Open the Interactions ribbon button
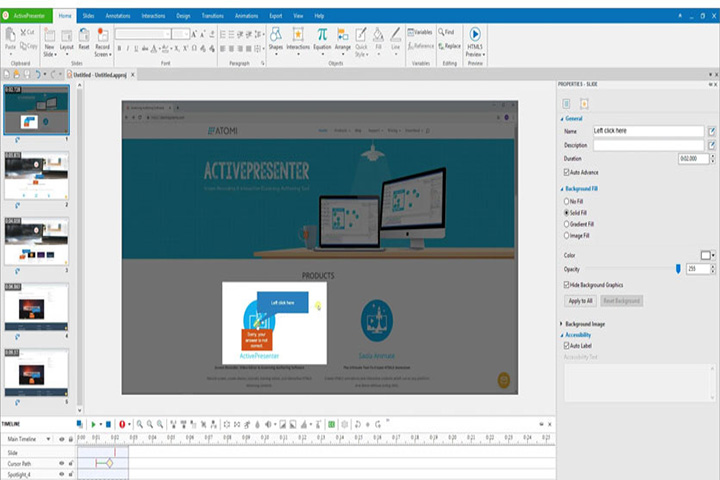720x480 pixels. 298,39
